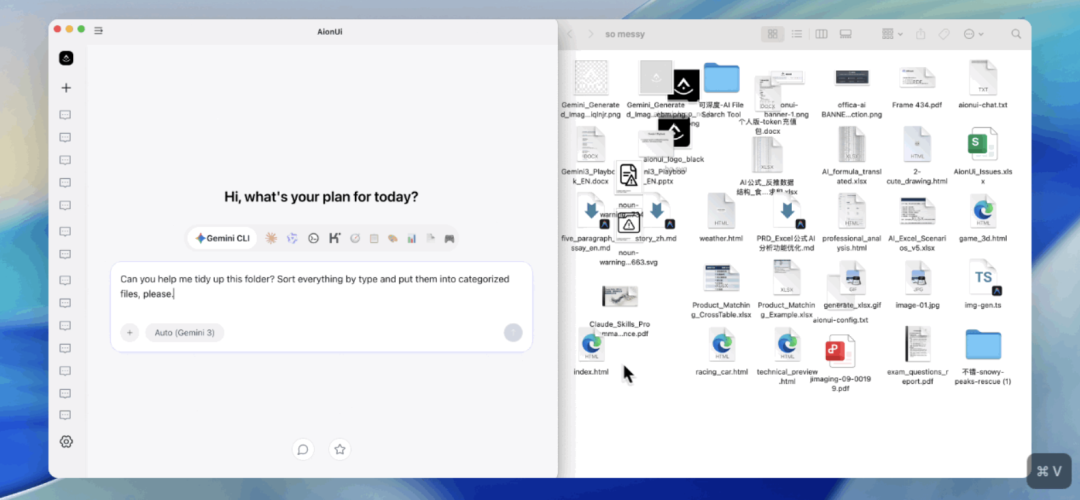Select the game controller assistant icon
This screenshot has width=1080, height=500.
pos(449,238)
